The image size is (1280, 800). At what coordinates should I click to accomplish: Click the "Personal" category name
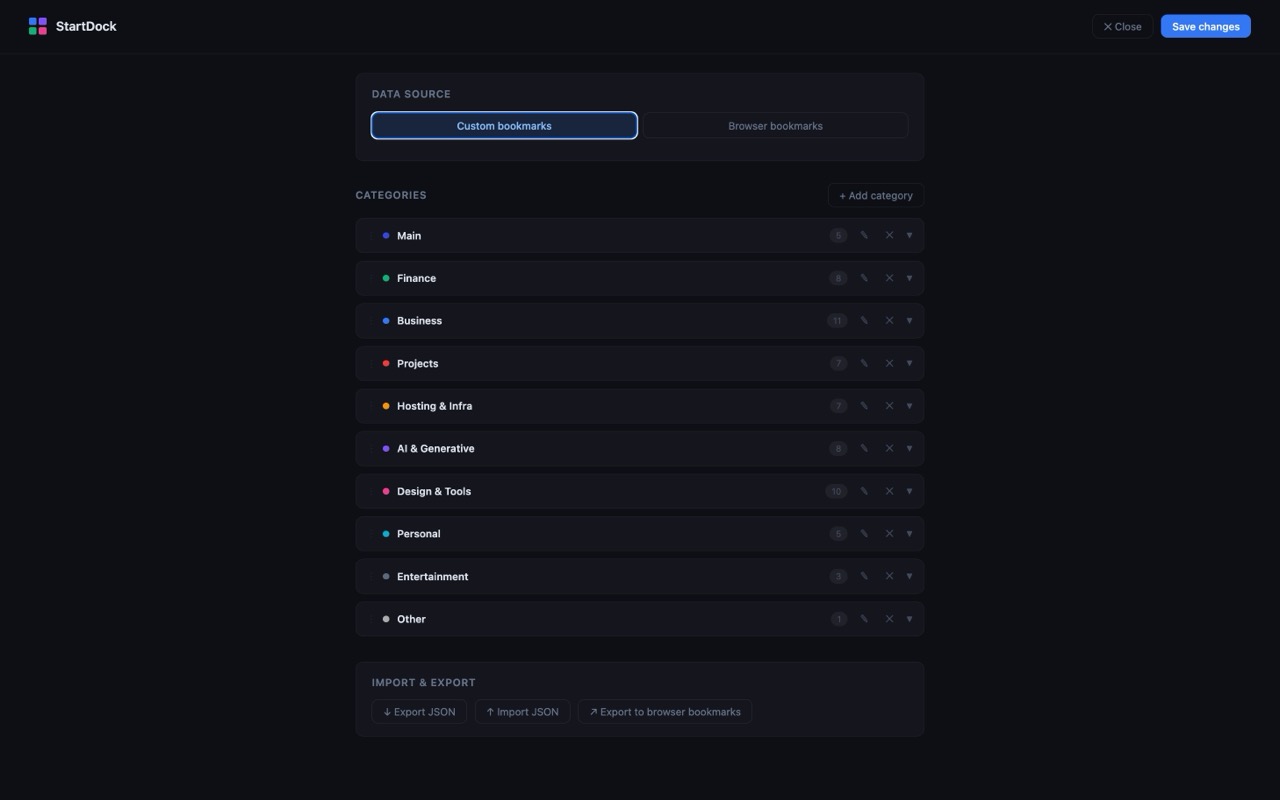tap(418, 534)
